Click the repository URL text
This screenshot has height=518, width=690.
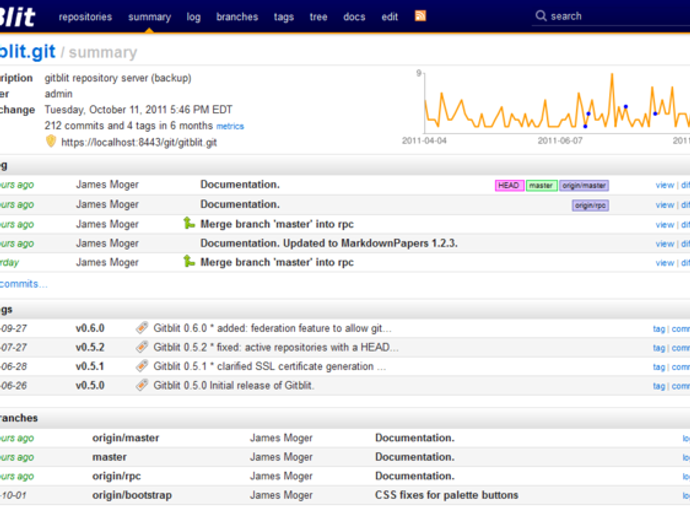tap(139, 142)
